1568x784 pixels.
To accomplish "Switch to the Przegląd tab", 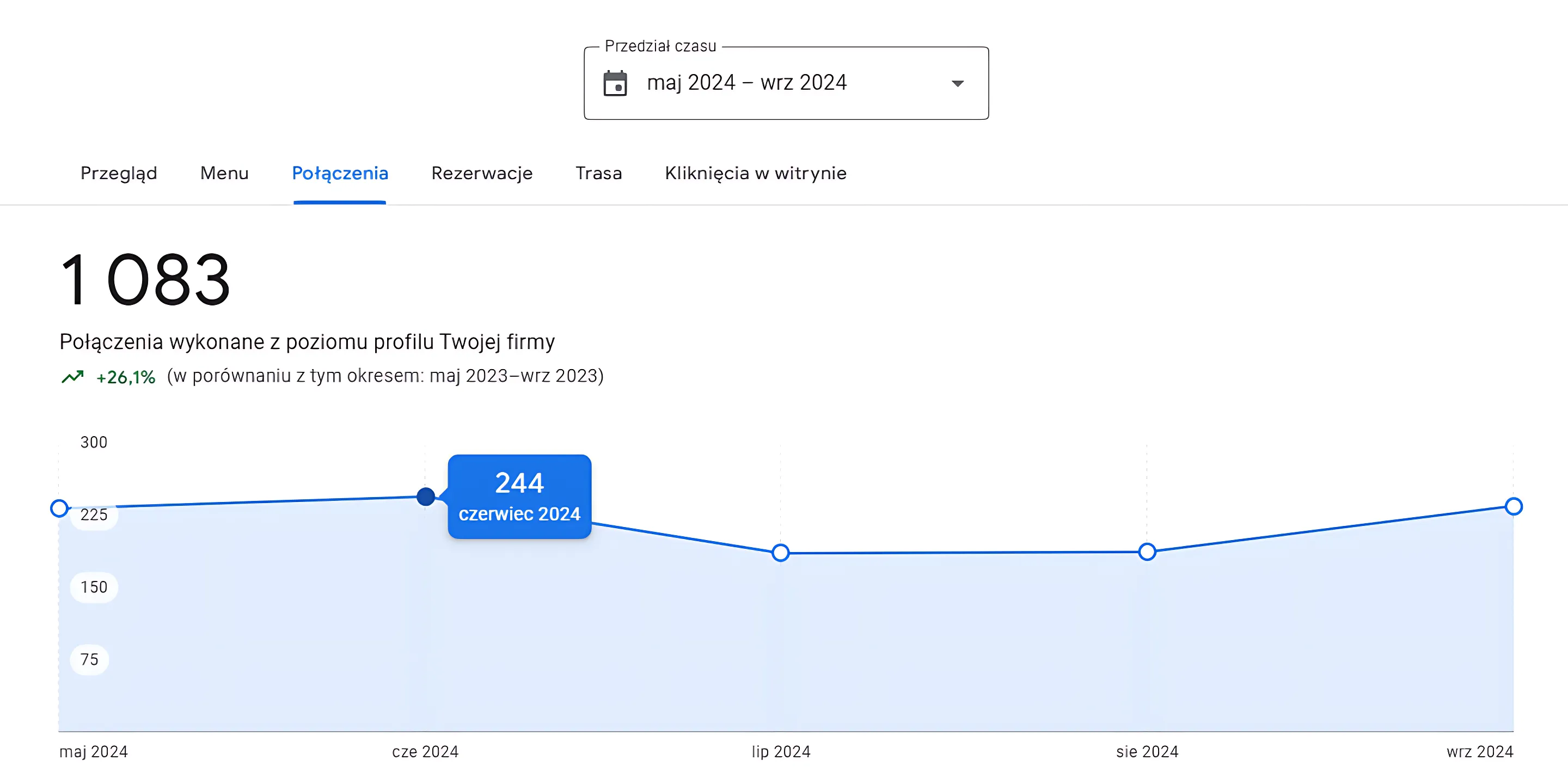I will 119,174.
